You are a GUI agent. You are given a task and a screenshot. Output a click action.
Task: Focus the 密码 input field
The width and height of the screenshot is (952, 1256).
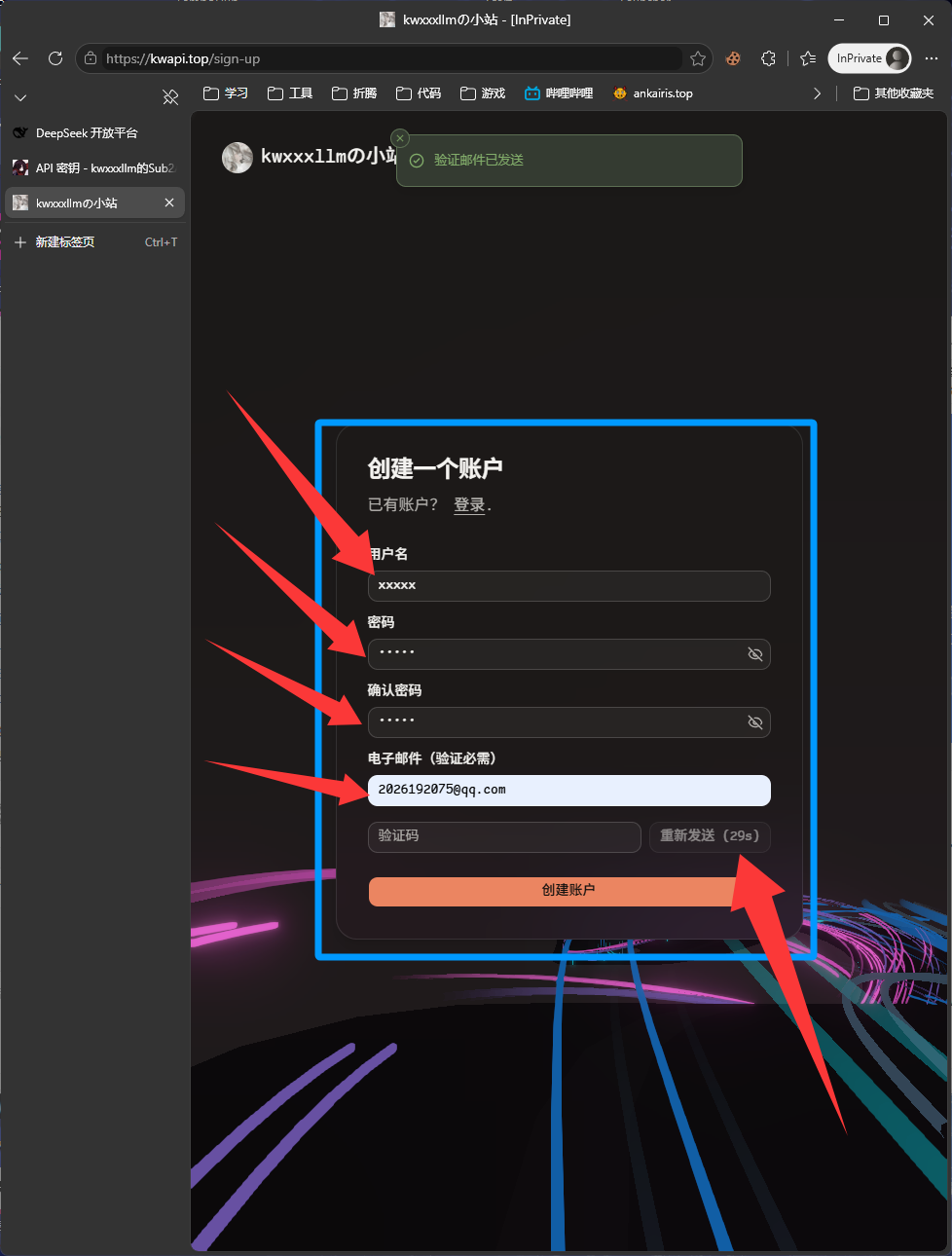[569, 654]
